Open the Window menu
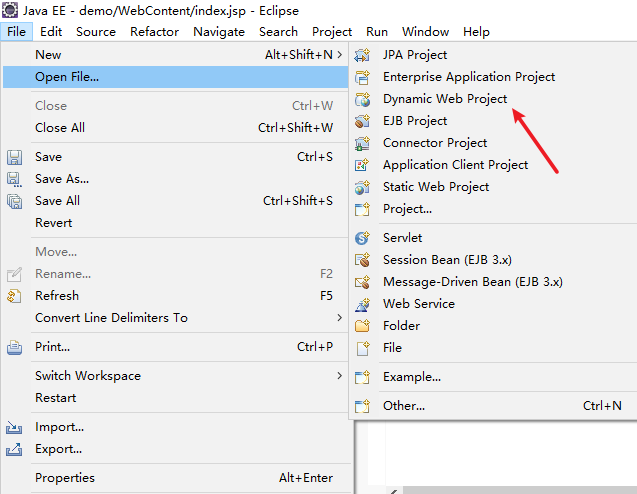The image size is (637, 494). (x=425, y=32)
